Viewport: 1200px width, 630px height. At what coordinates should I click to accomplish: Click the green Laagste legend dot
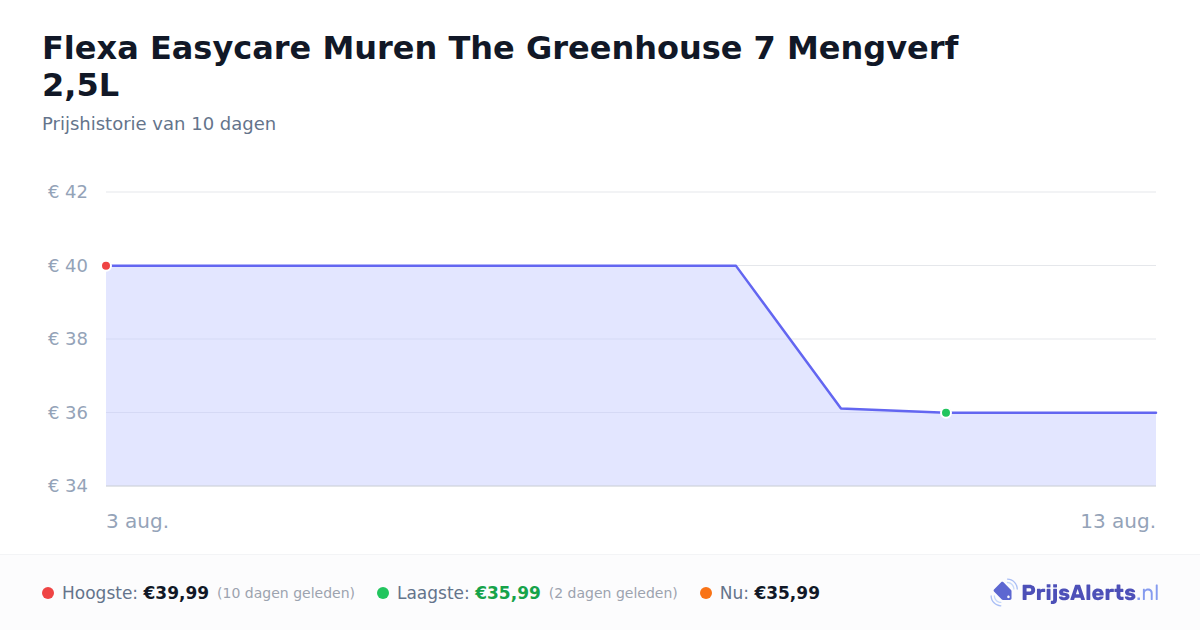(x=383, y=593)
